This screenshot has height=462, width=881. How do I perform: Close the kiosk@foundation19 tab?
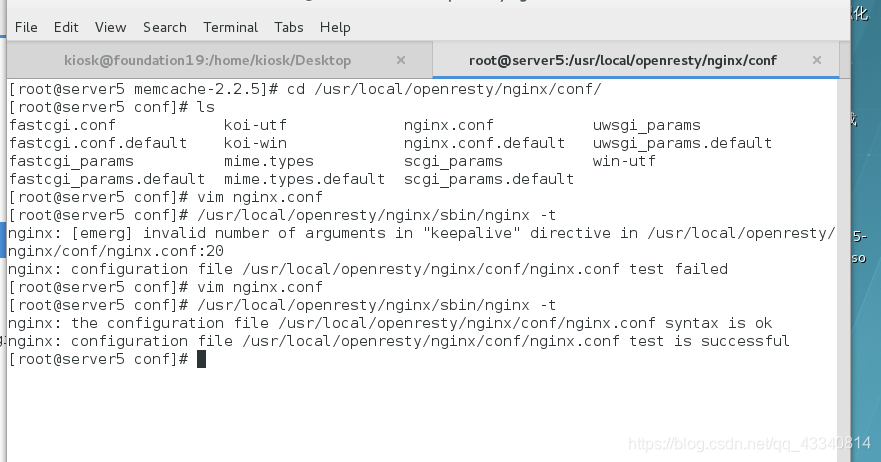tap(401, 60)
